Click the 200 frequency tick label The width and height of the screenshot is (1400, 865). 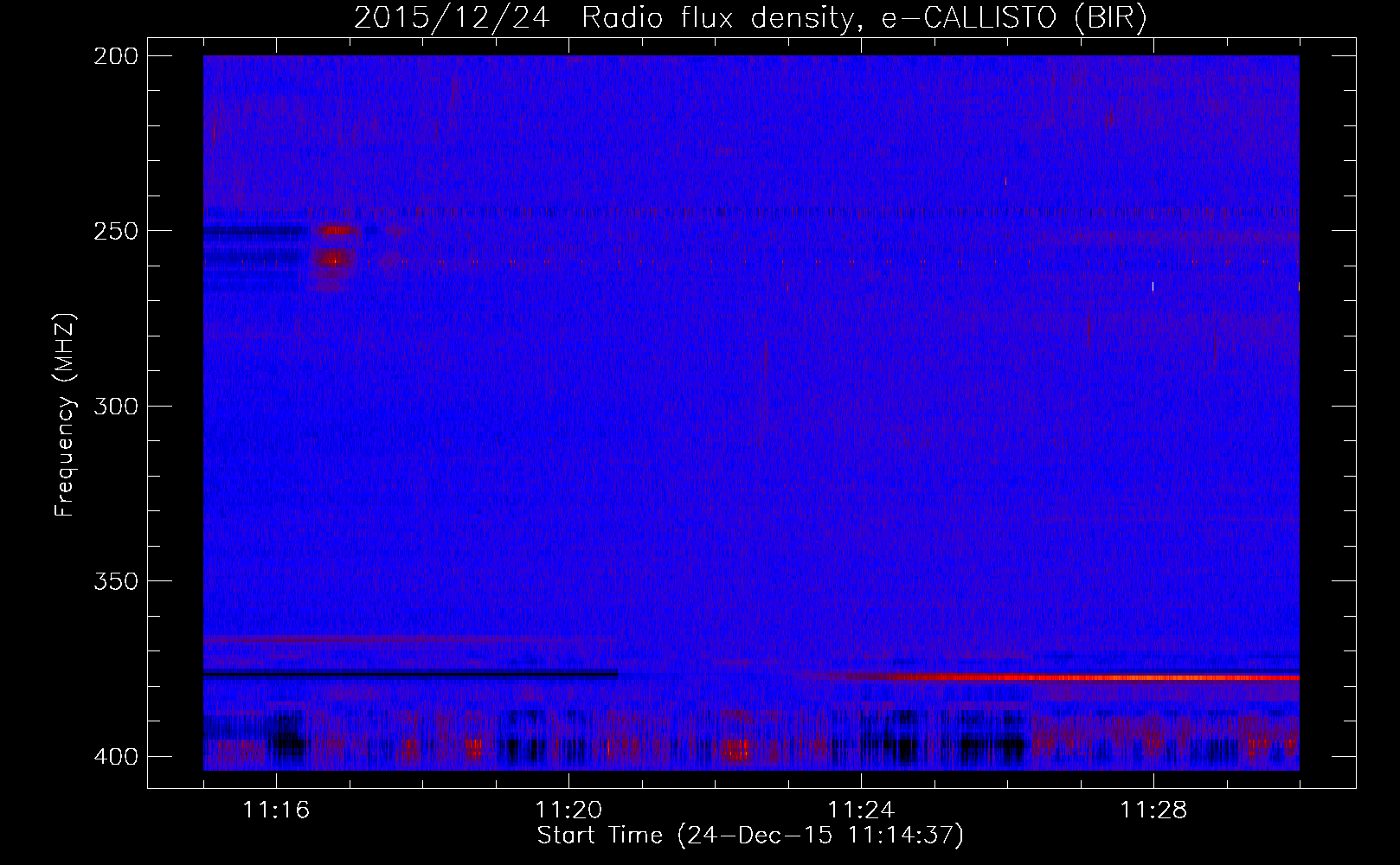click(114, 55)
